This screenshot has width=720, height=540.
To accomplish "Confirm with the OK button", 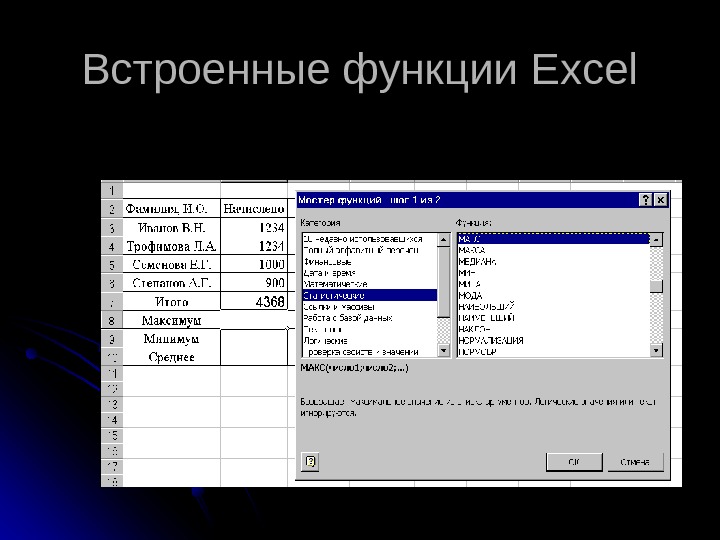I will click(x=574, y=462).
